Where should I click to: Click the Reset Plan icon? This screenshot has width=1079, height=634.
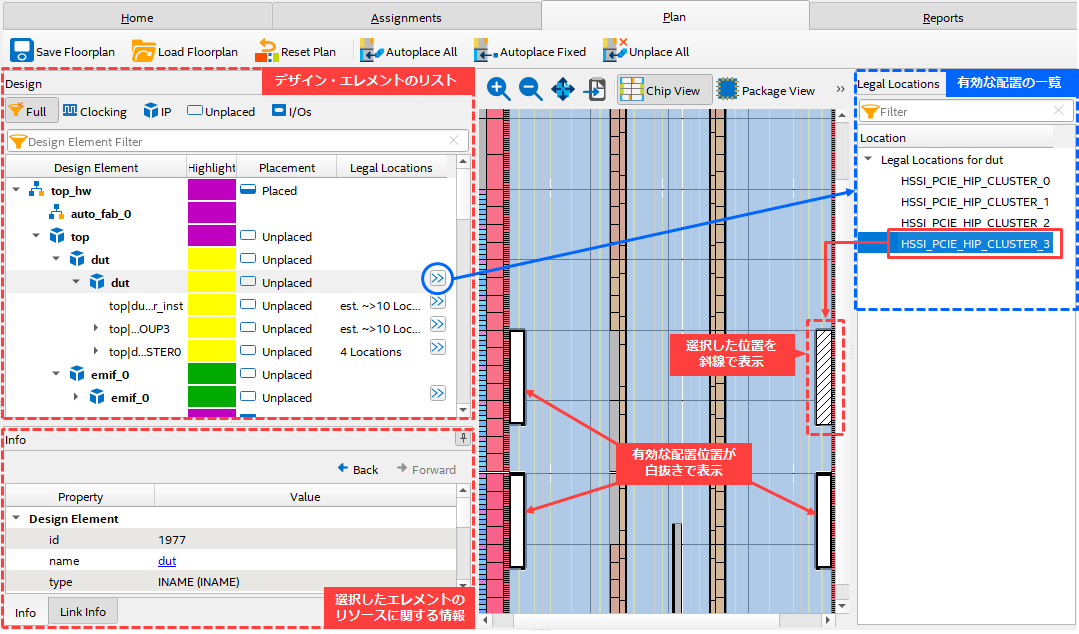266,51
